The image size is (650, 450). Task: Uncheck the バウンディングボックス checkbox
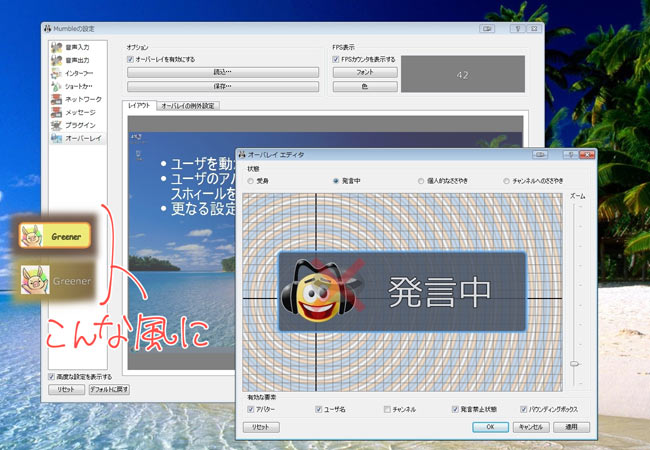pos(524,409)
